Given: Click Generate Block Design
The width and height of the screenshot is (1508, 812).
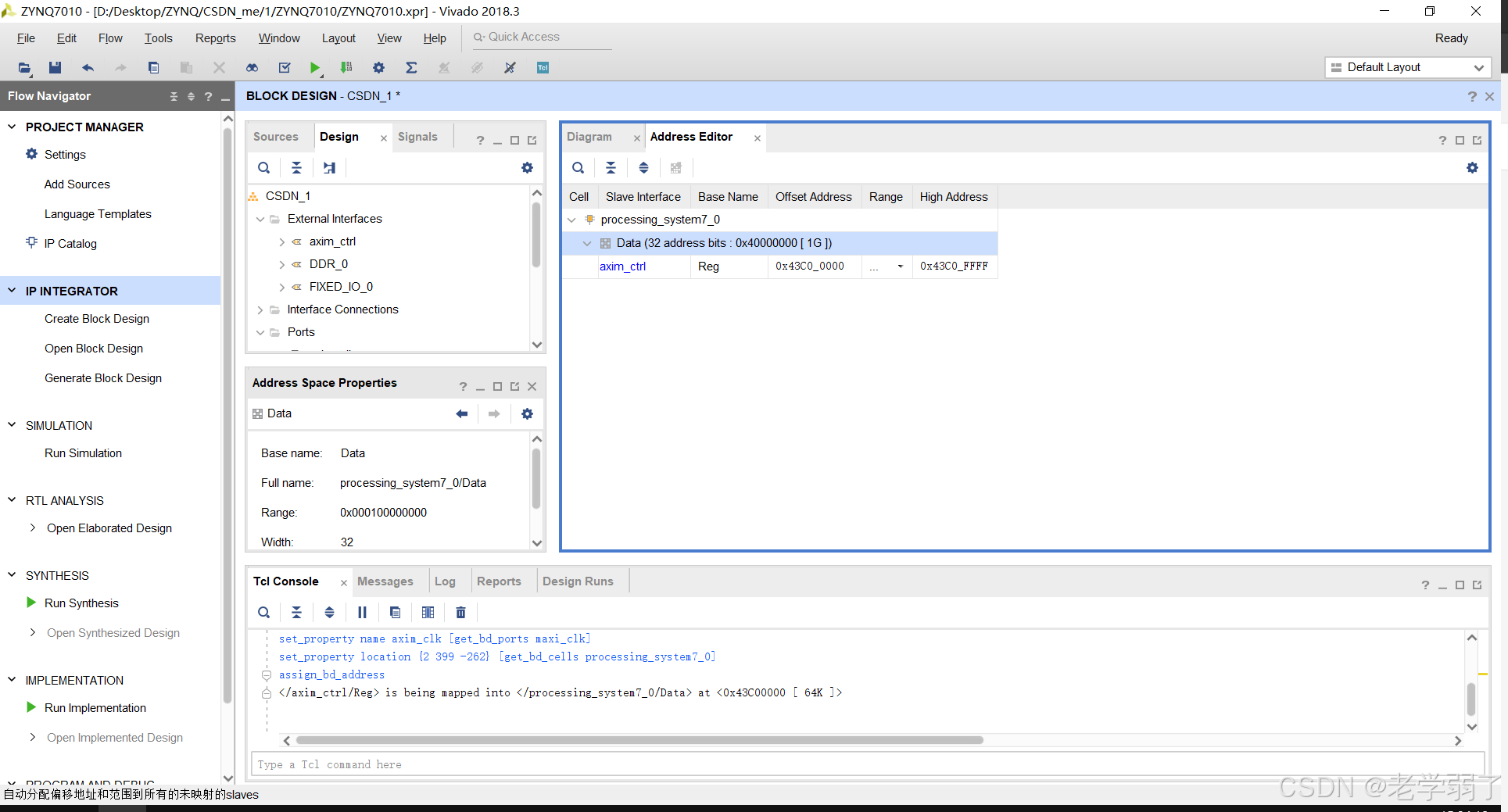Looking at the screenshot, I should tap(103, 378).
